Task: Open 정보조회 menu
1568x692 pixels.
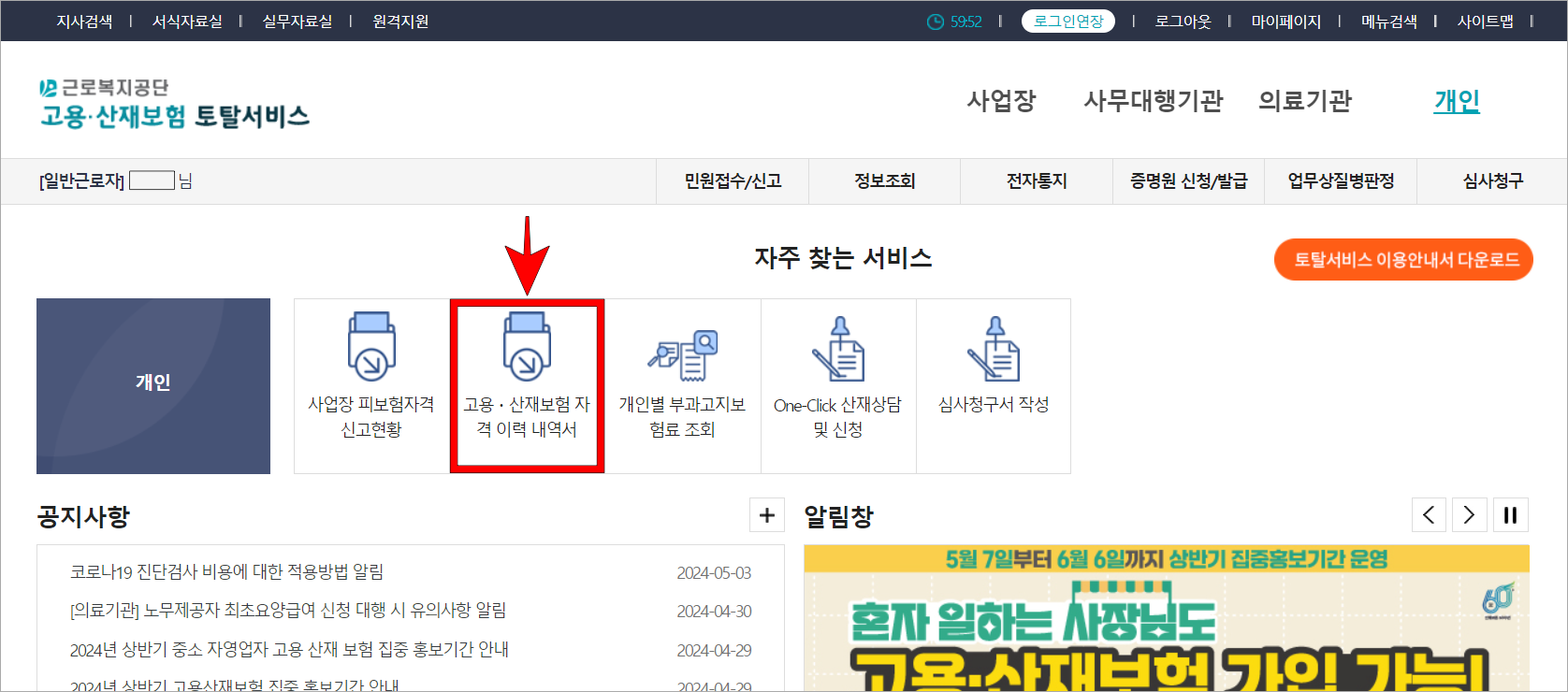Action: 885,181
